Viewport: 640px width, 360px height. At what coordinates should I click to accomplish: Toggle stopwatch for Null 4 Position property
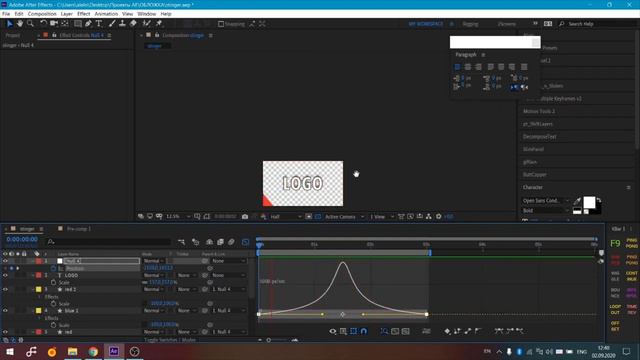pos(53,268)
